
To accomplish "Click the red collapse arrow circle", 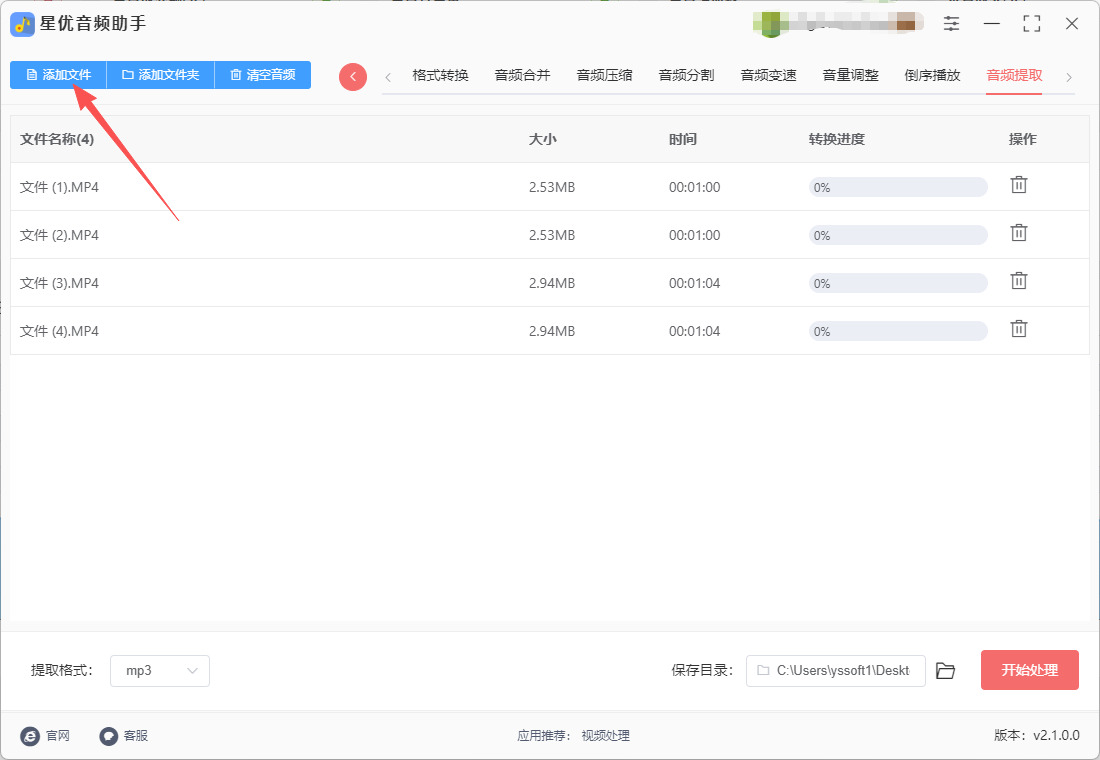I will tap(353, 77).
